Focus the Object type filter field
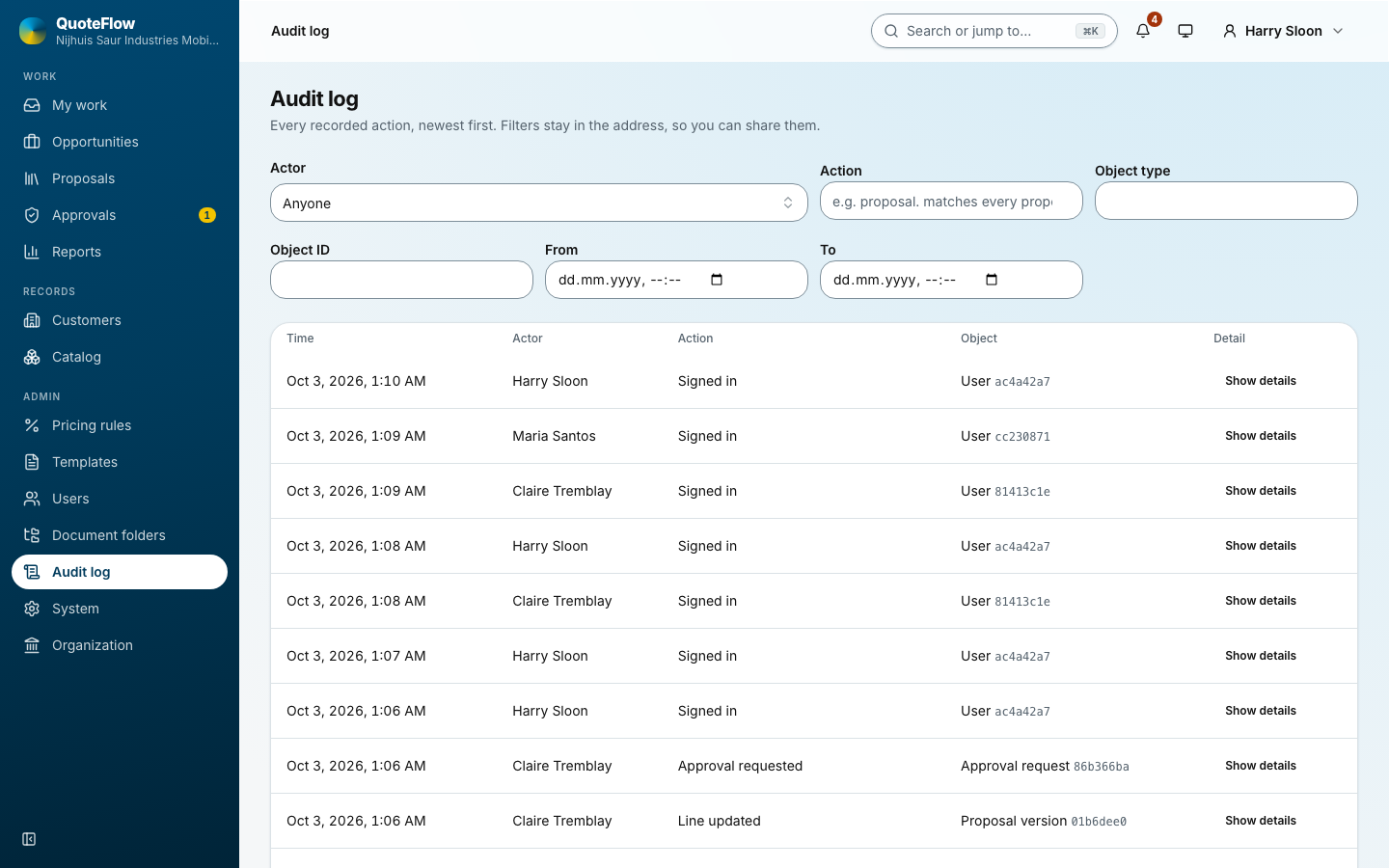 coord(1226,201)
